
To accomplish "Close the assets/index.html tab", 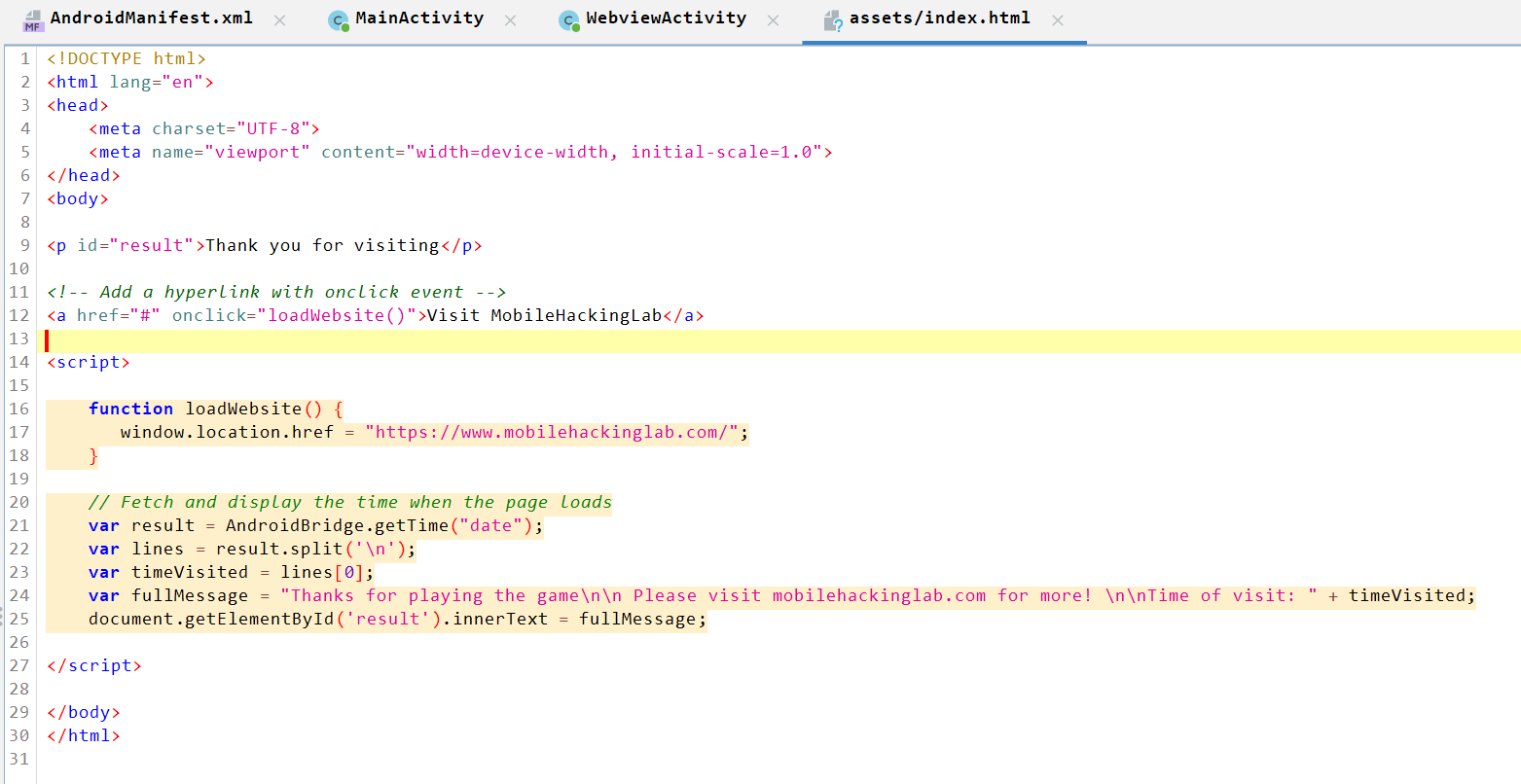I will click(1057, 18).
